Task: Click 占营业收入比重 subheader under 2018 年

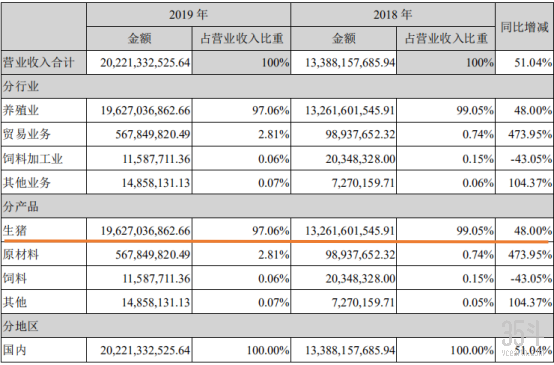Action: click(446, 38)
